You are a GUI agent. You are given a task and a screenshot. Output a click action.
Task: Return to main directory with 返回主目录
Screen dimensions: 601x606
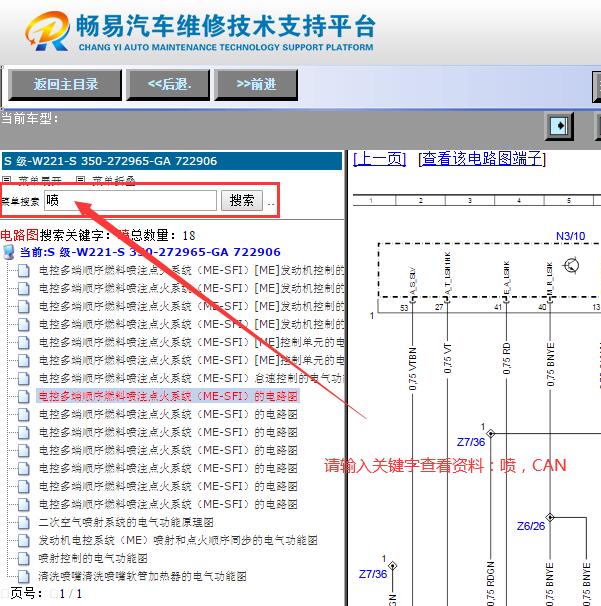point(65,85)
